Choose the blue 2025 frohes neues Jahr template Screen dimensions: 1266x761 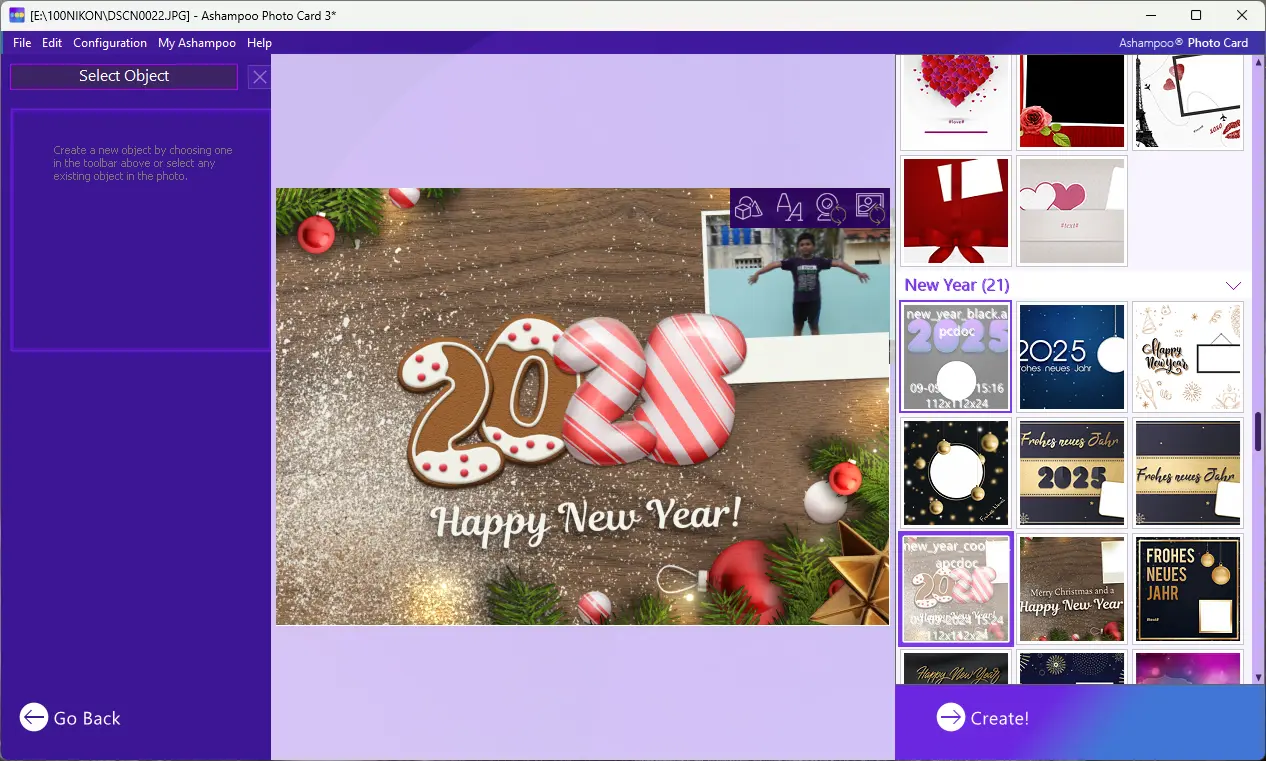(1072, 356)
